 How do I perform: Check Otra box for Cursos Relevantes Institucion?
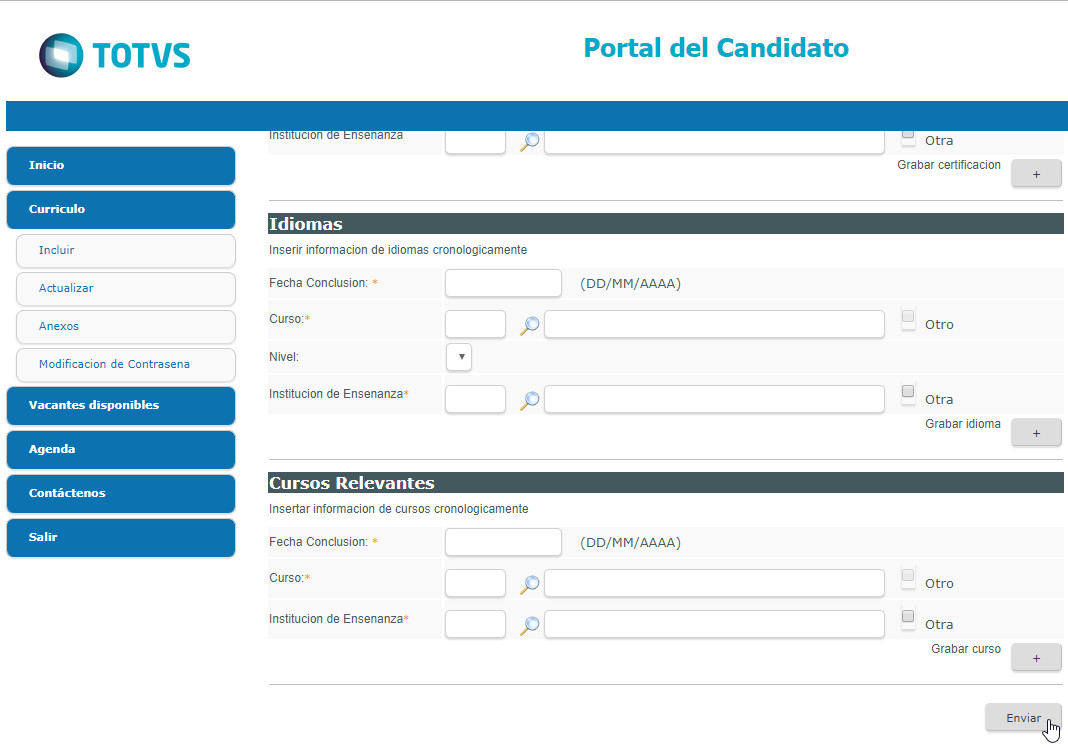pos(908,617)
